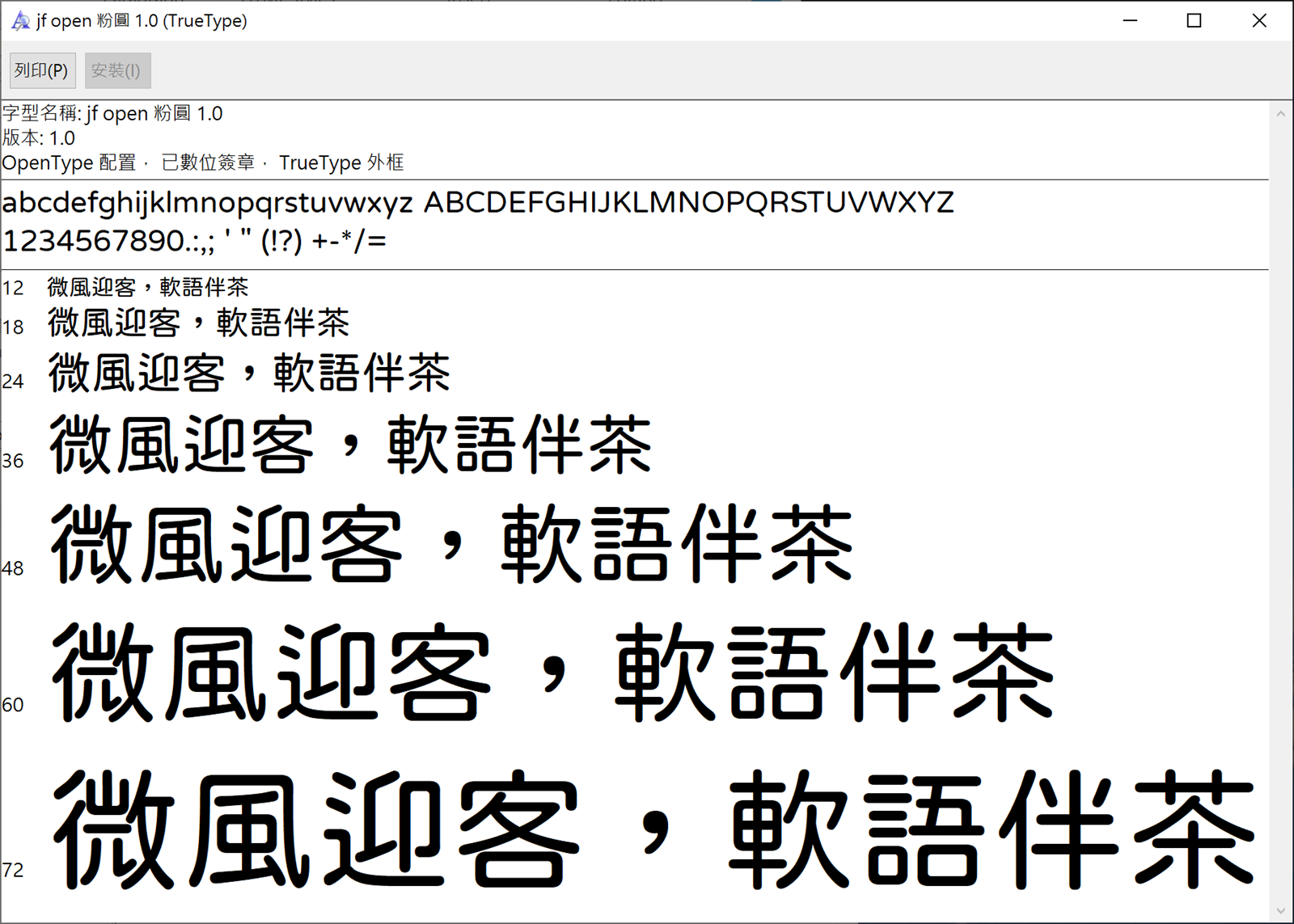Click the 列印(P) print button
The width and height of the screenshot is (1294, 924).
click(41, 70)
